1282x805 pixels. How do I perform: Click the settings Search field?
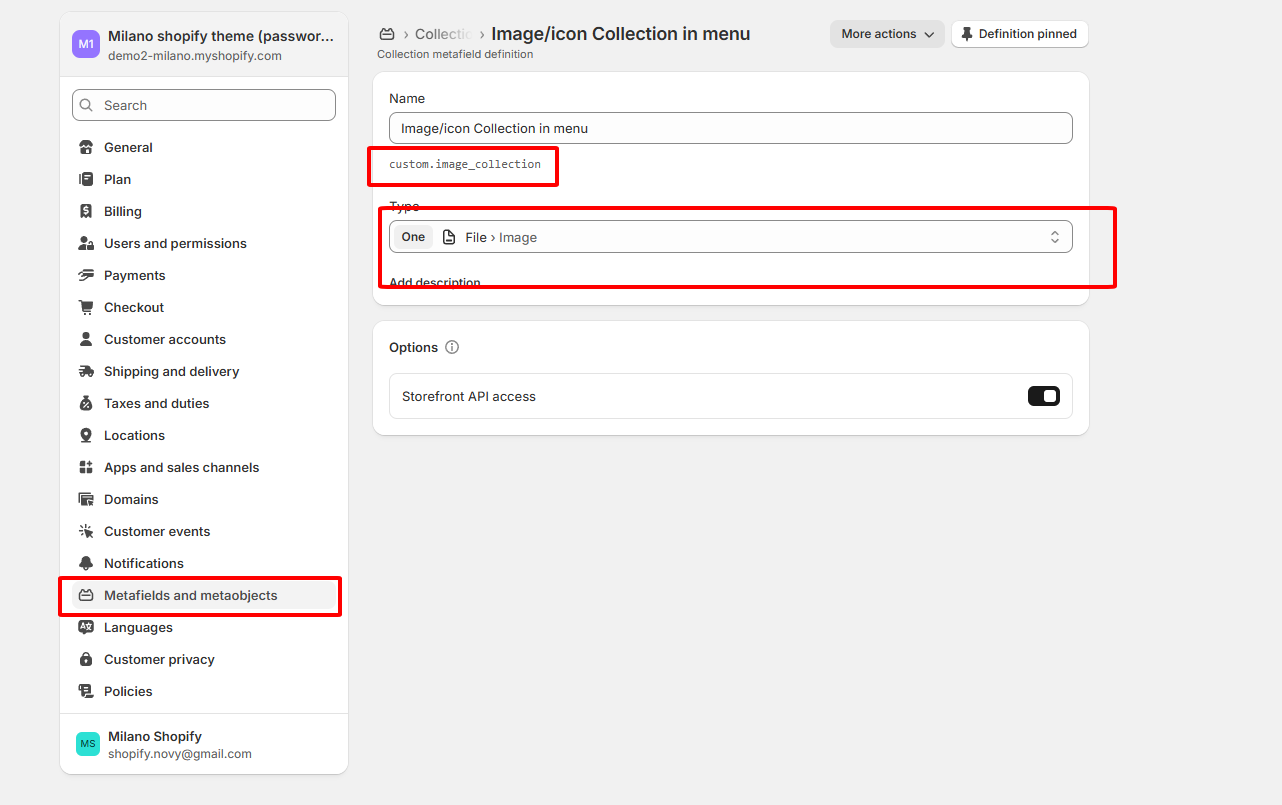click(204, 105)
